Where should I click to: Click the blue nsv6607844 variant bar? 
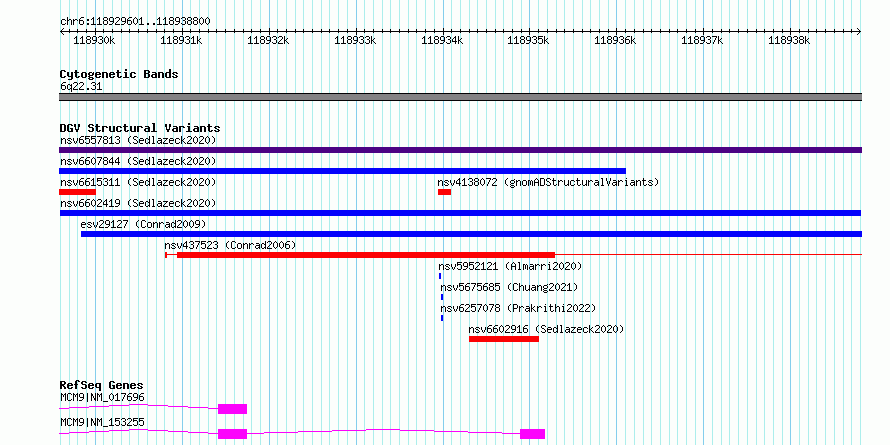pyautogui.click(x=342, y=171)
